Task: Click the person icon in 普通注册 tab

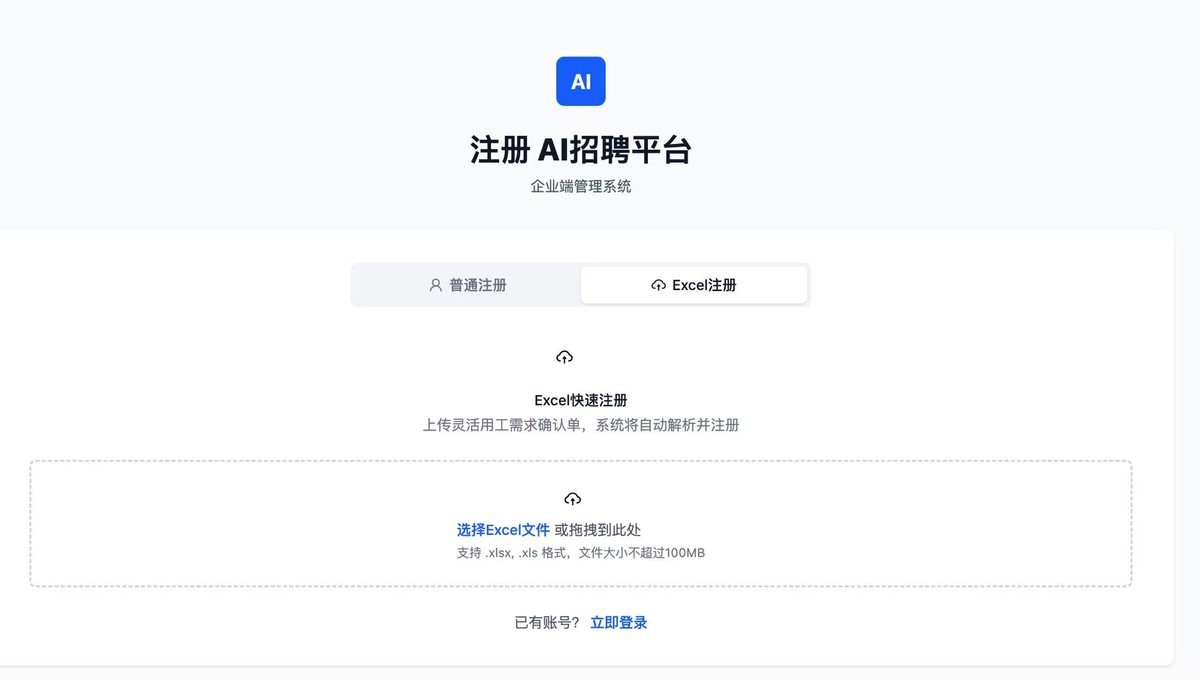Action: coord(435,285)
